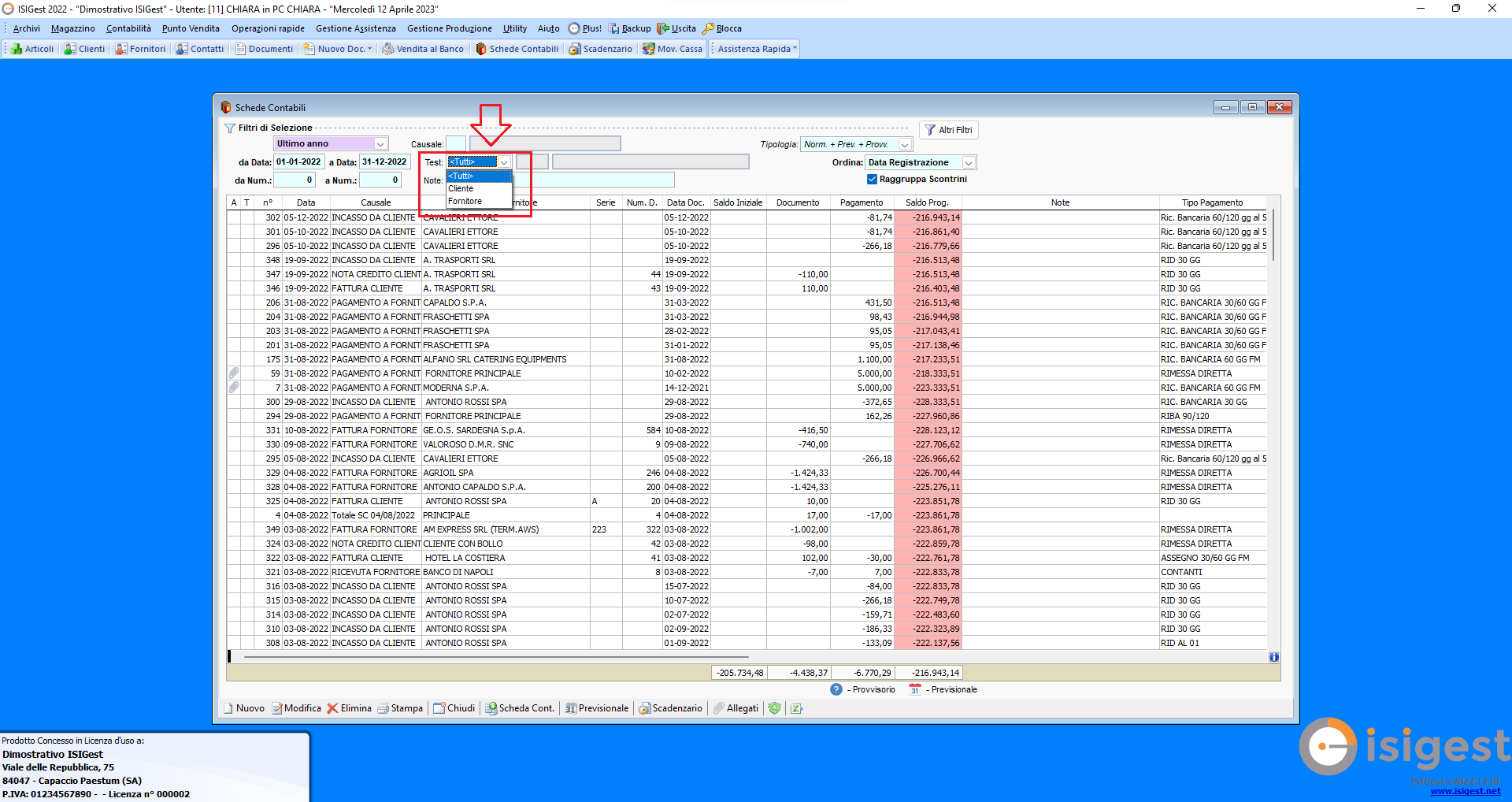The image size is (1512, 802).
Task: Open Scadenzario in the main toolbar
Action: tap(601, 49)
